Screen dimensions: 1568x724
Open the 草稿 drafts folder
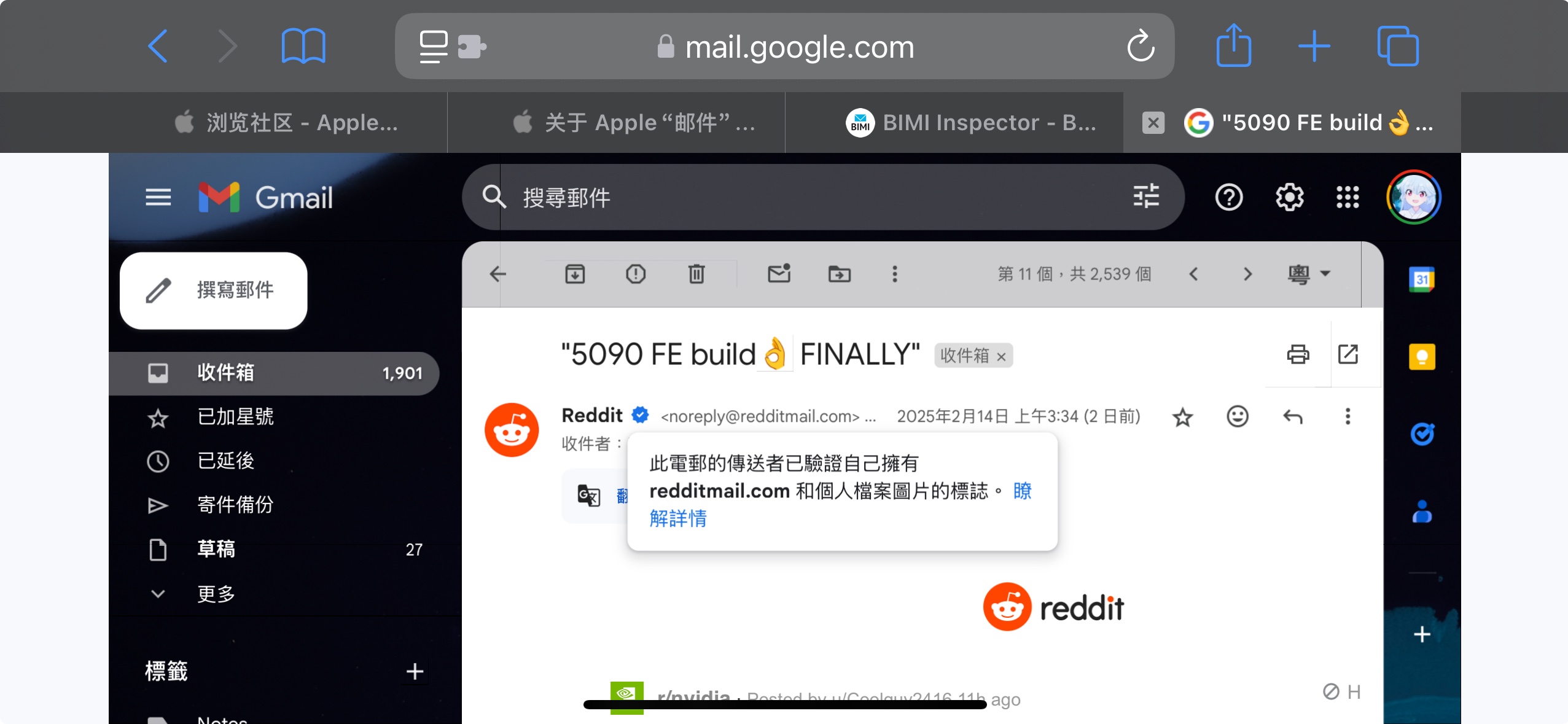274,549
